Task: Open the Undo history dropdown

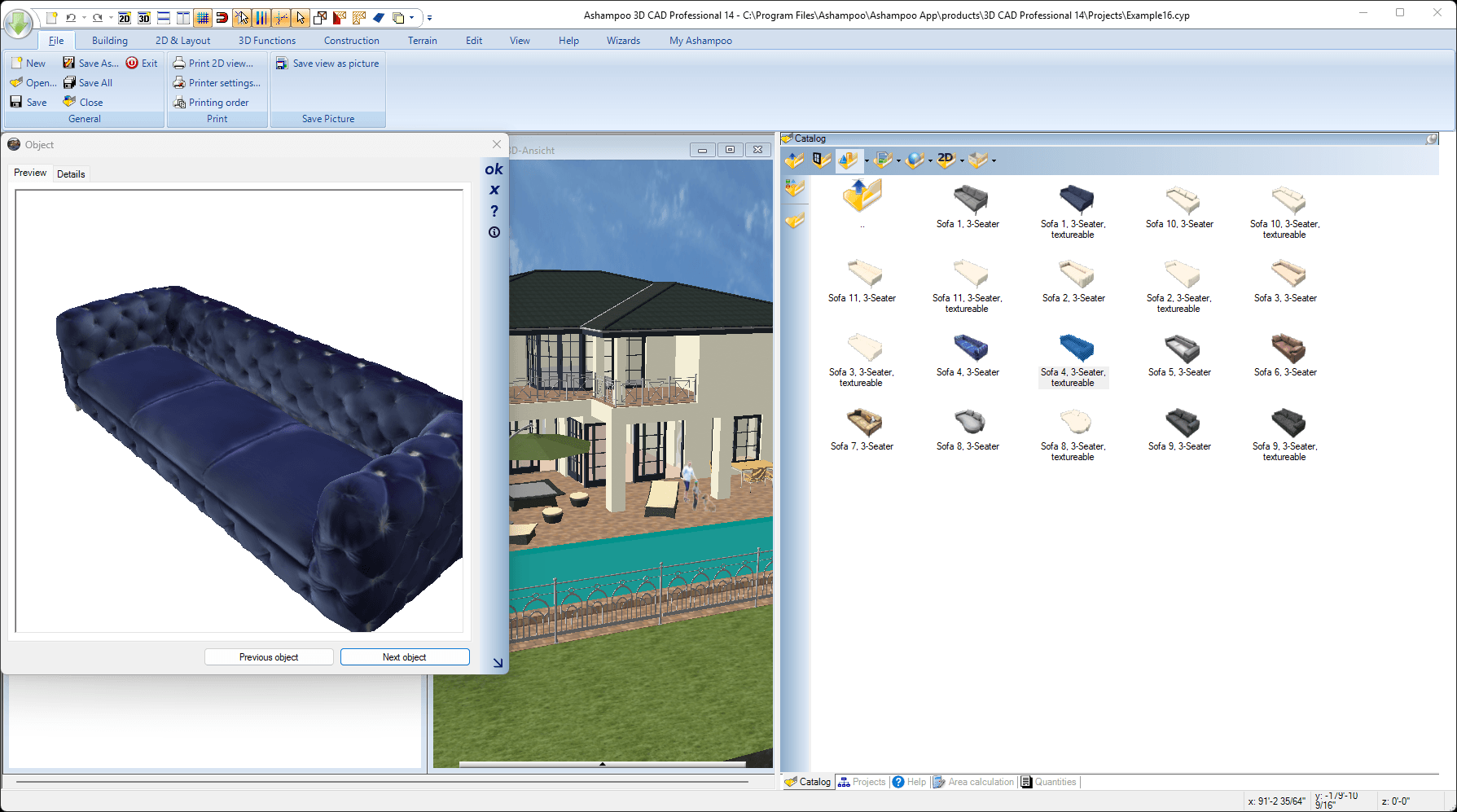Action: coord(83,17)
